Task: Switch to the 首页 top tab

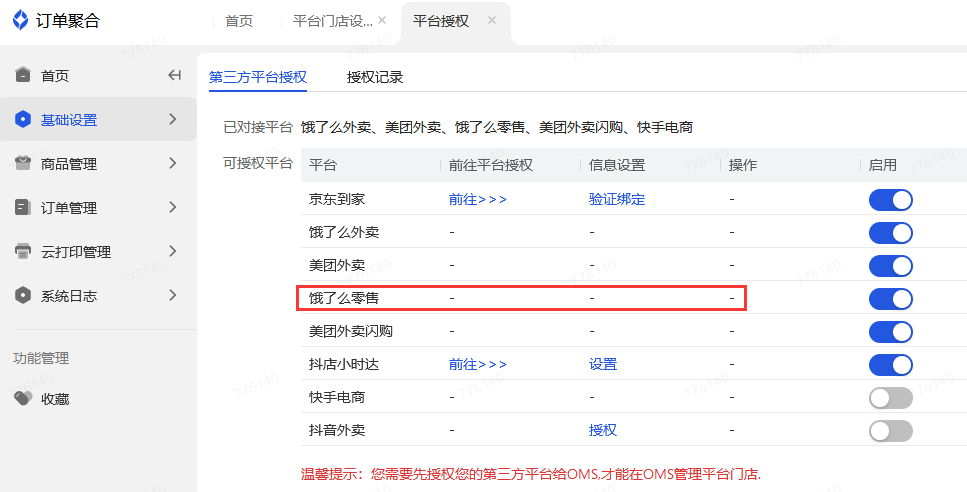Action: (239, 22)
